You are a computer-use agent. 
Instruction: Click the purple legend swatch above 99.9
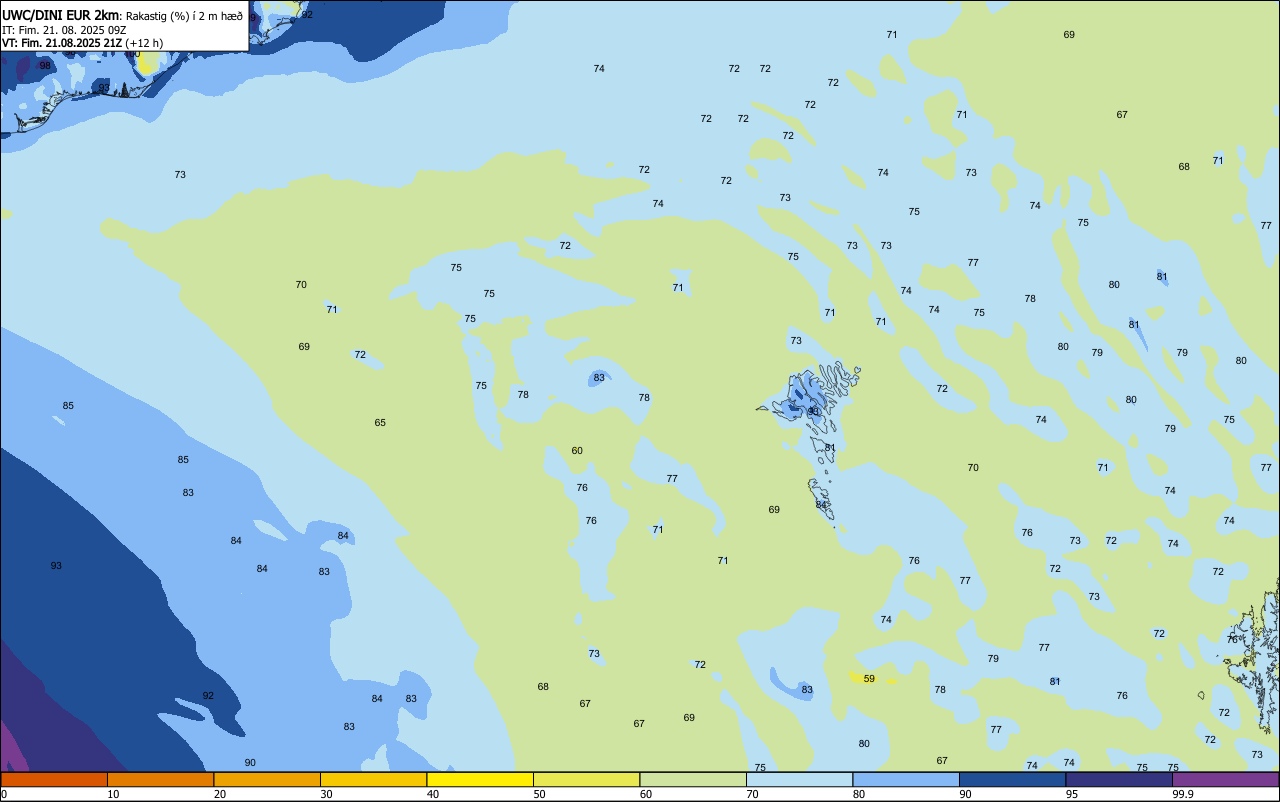[x=1225, y=779]
